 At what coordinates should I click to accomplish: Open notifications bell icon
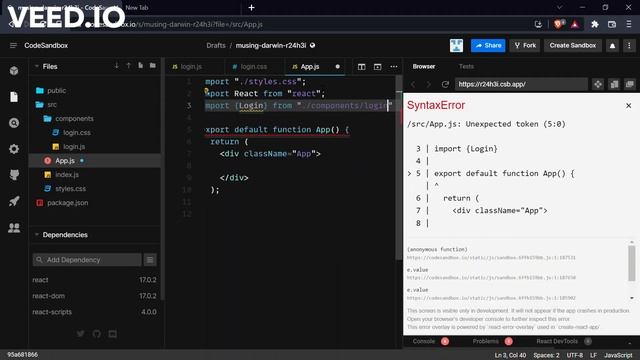[x=612, y=46]
